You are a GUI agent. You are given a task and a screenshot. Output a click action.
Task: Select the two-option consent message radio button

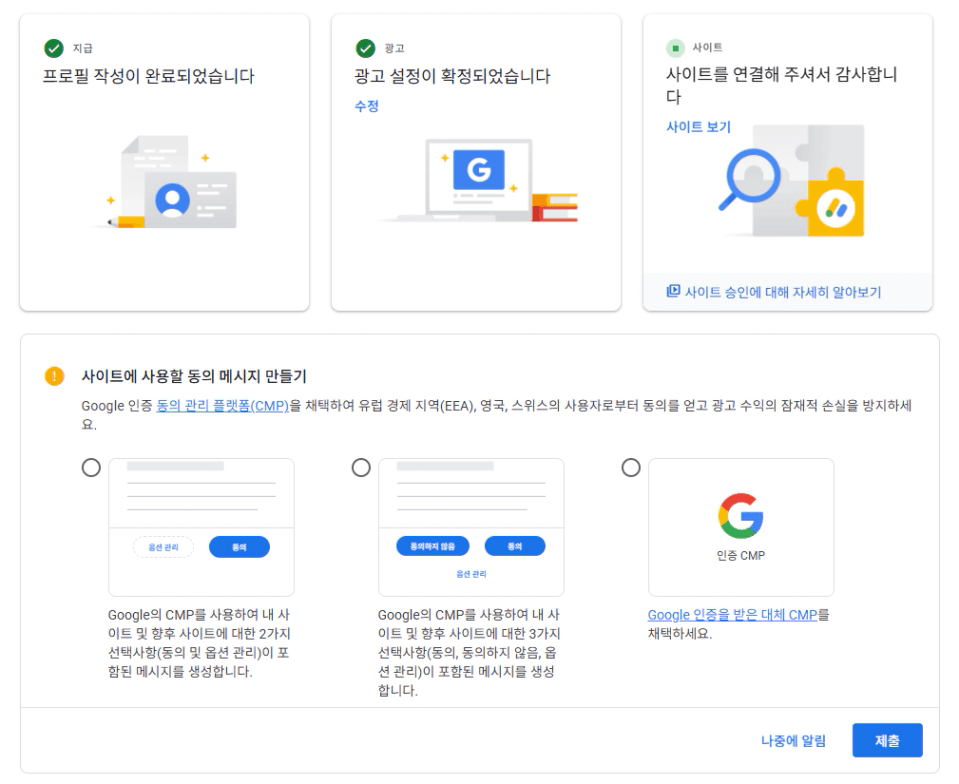pos(91,468)
